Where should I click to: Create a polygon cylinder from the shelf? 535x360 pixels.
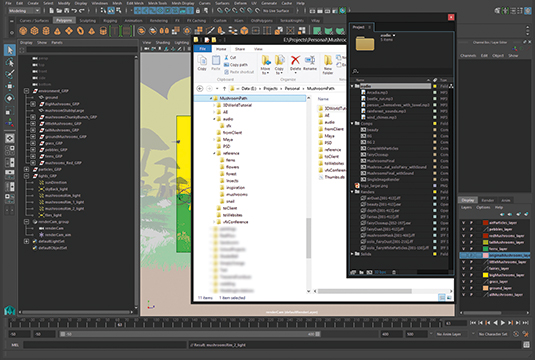point(46,31)
